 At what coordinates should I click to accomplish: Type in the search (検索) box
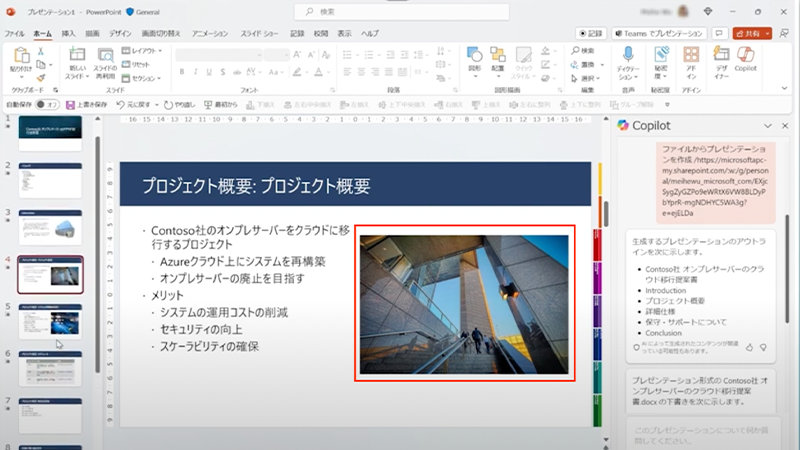point(400,11)
